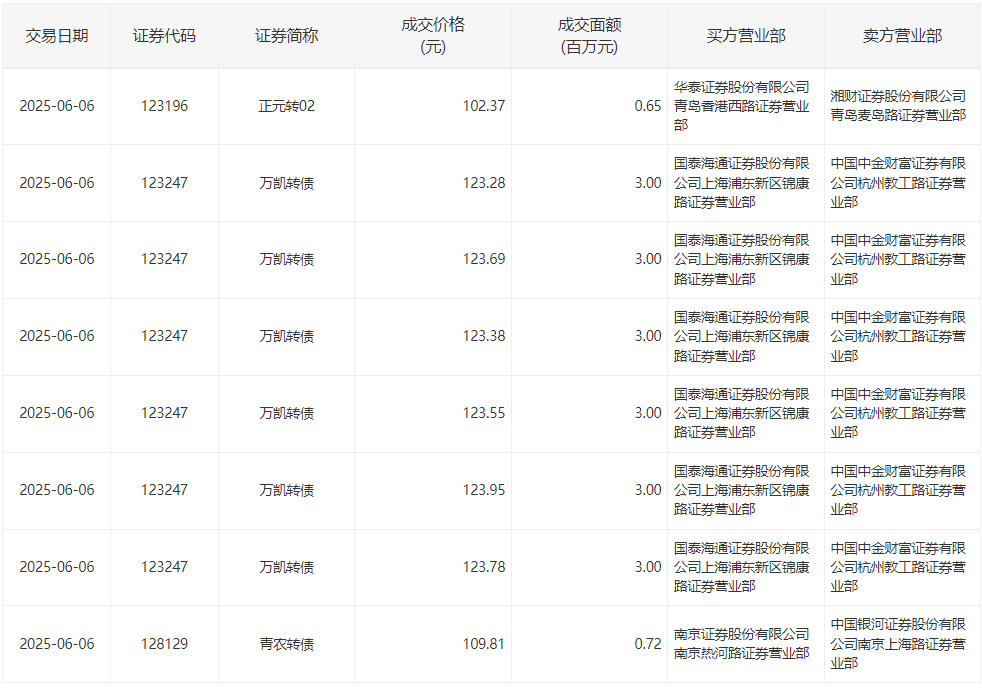
Task: Click 万凯转债 in the 123.78 row
Action: pos(286,567)
